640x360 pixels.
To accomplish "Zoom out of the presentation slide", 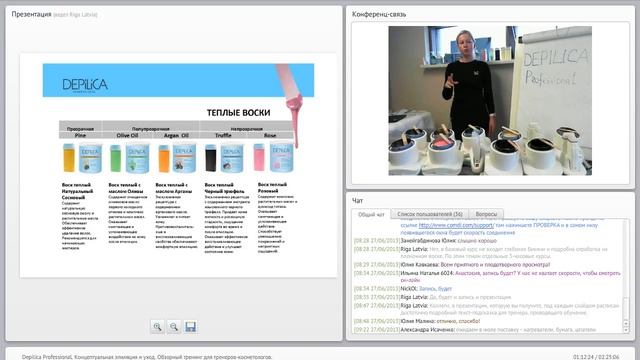I will tap(174, 327).
